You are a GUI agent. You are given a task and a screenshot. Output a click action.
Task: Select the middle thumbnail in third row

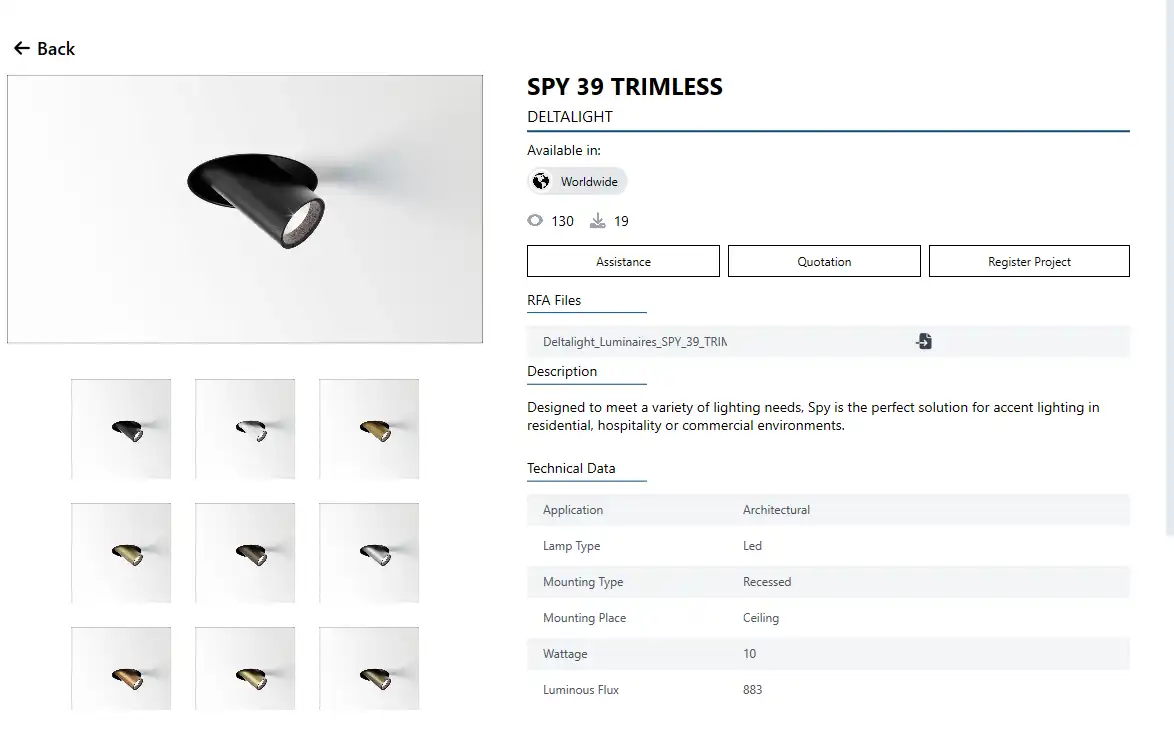[245, 670]
